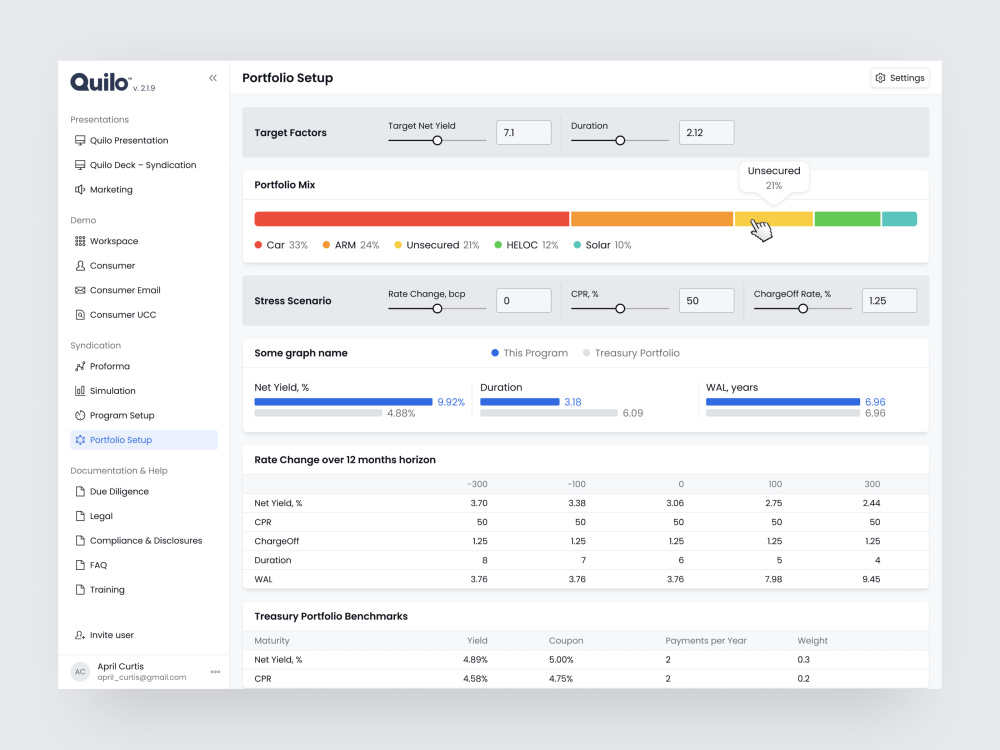The height and width of the screenshot is (750, 1000).
Task: Click the Target Net Yield input showing 7.1
Action: [x=524, y=133]
